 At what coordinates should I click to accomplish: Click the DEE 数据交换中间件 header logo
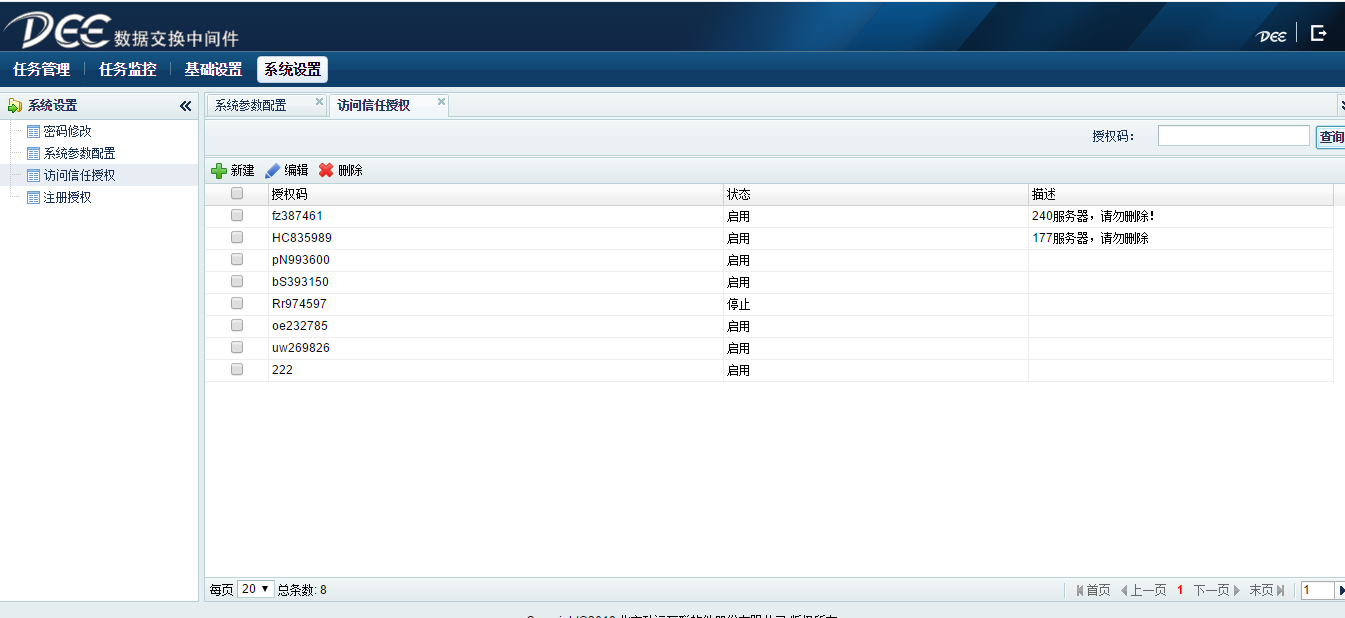coord(122,30)
